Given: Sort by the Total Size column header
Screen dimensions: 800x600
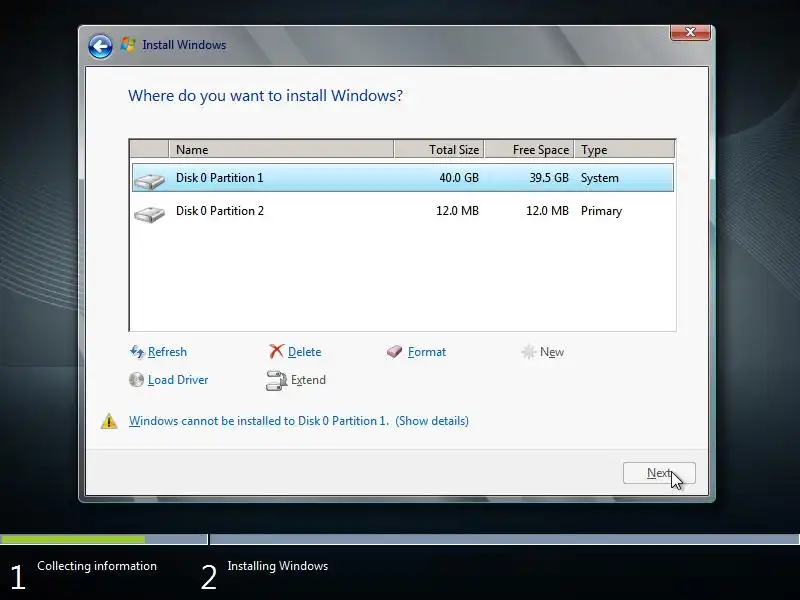Looking at the screenshot, I should pyautogui.click(x=439, y=149).
